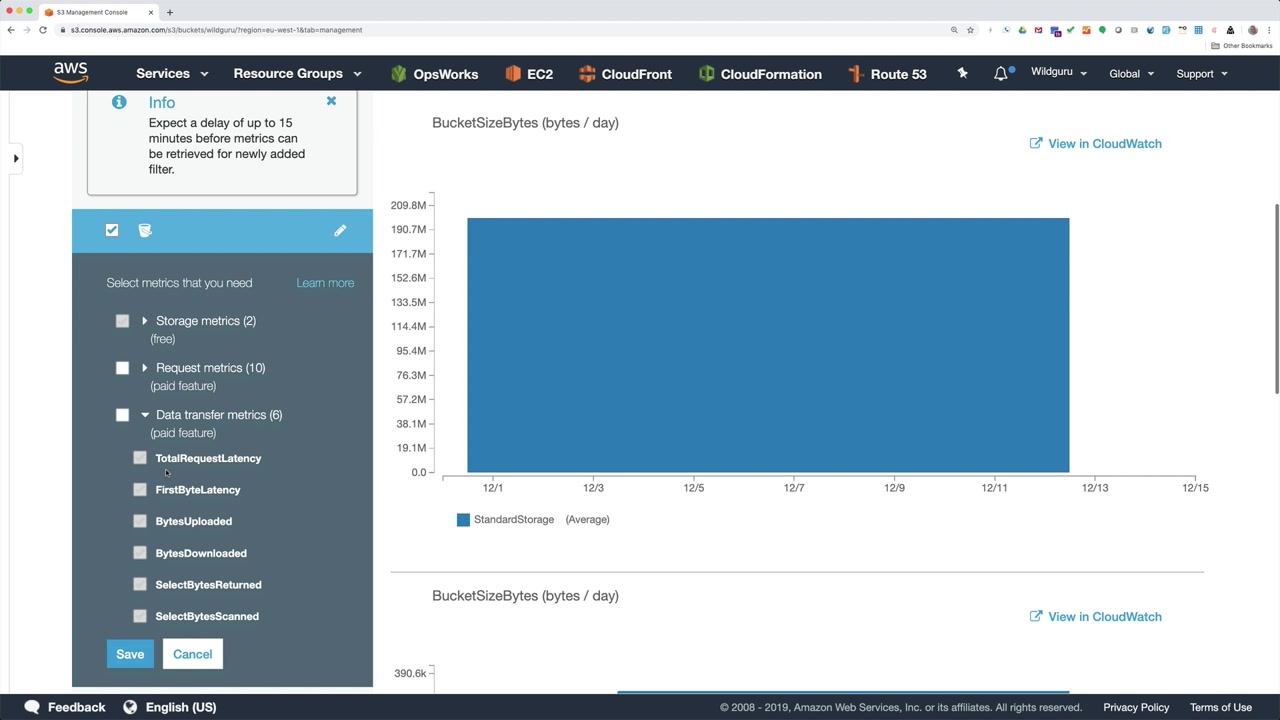Image resolution: width=1280 pixels, height=720 pixels.
Task: Click the language globe icon
Action: click(130, 707)
